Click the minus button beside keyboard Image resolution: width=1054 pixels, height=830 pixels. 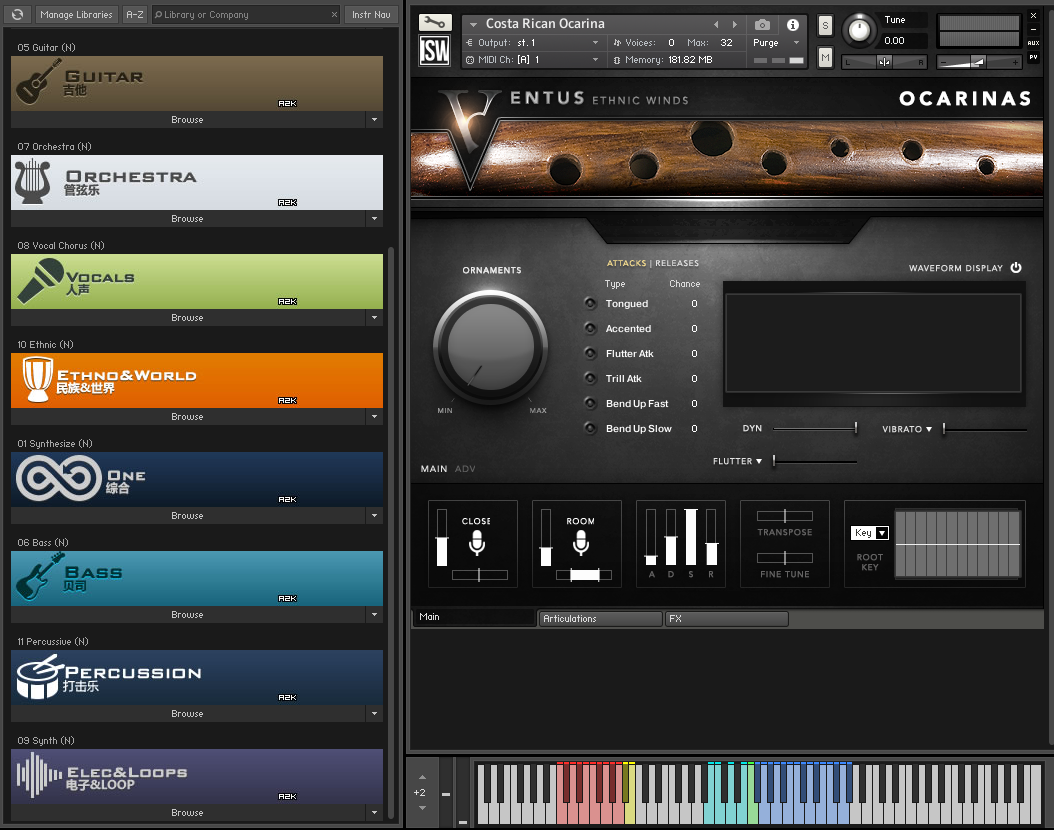446,794
